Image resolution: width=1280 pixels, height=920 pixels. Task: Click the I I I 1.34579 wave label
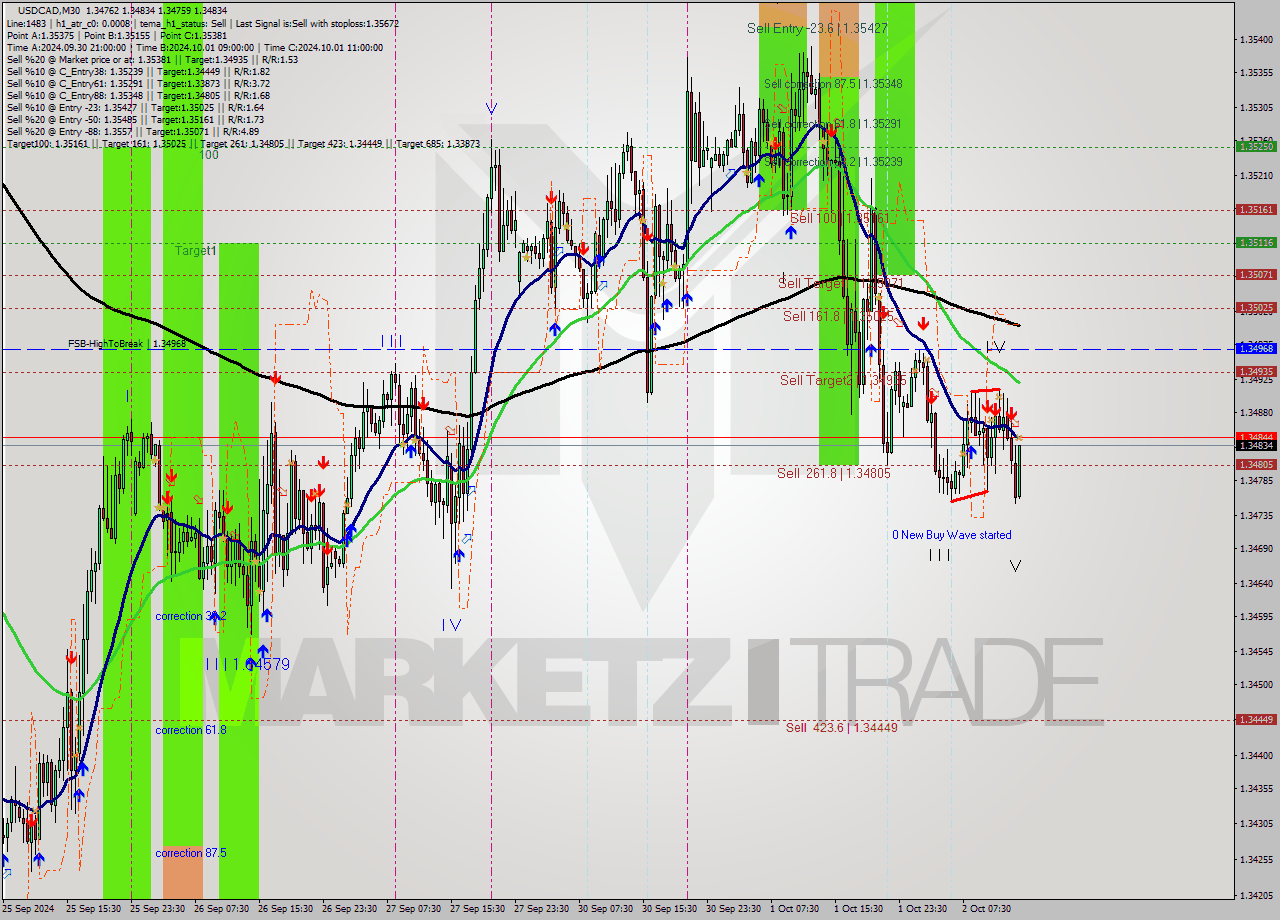point(247,664)
